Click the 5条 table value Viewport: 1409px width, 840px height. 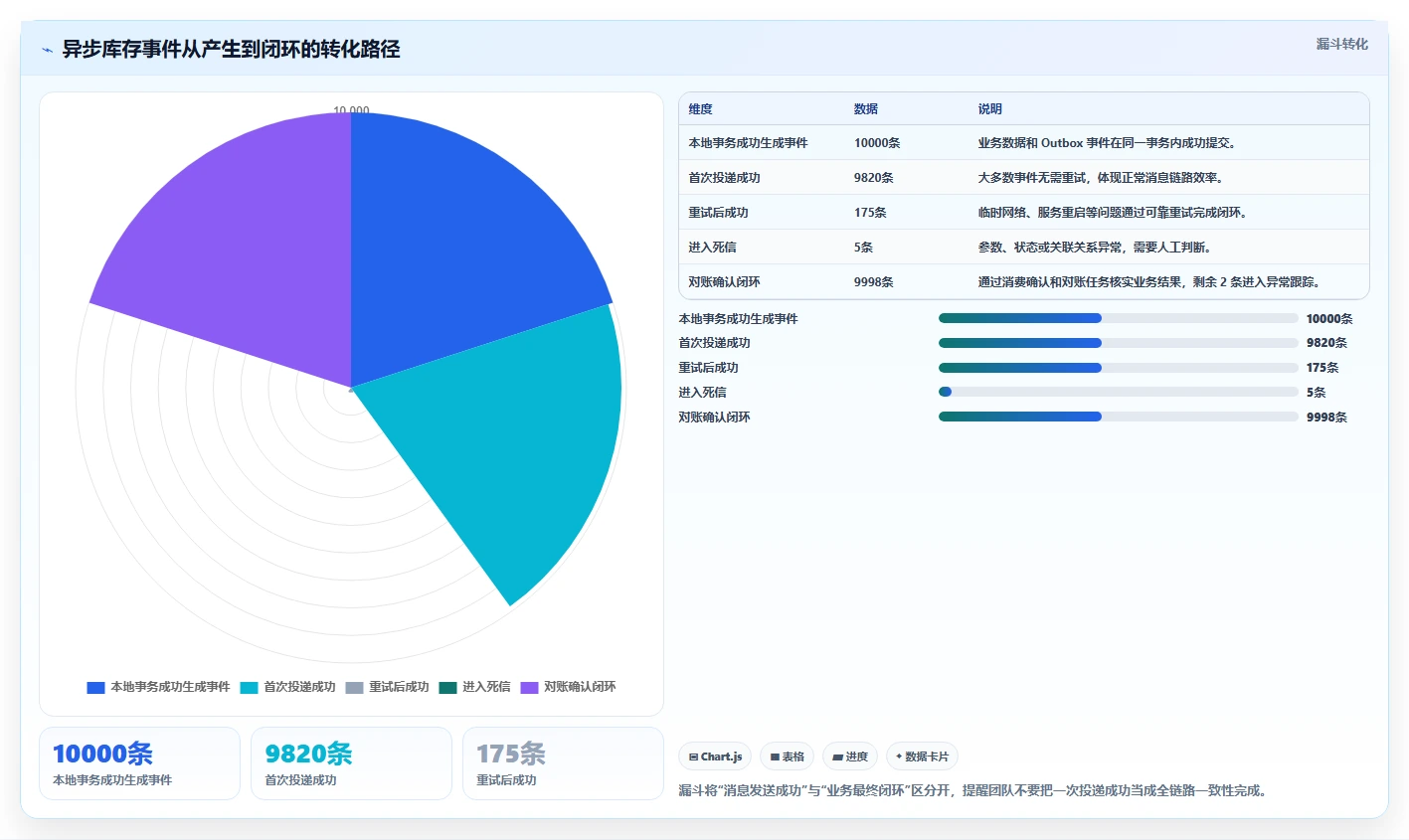[863, 248]
